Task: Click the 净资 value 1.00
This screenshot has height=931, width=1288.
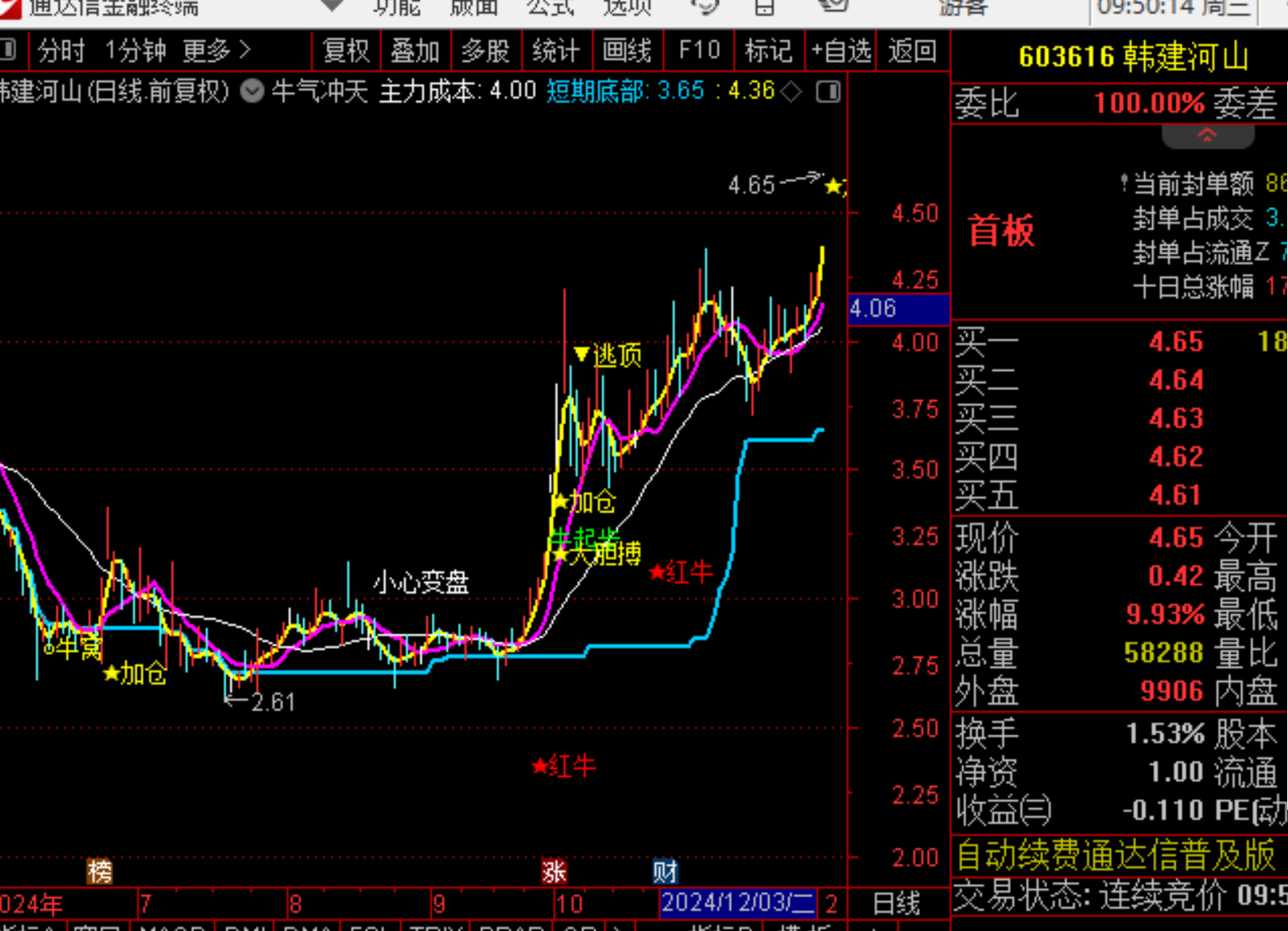Action: click(1176, 772)
